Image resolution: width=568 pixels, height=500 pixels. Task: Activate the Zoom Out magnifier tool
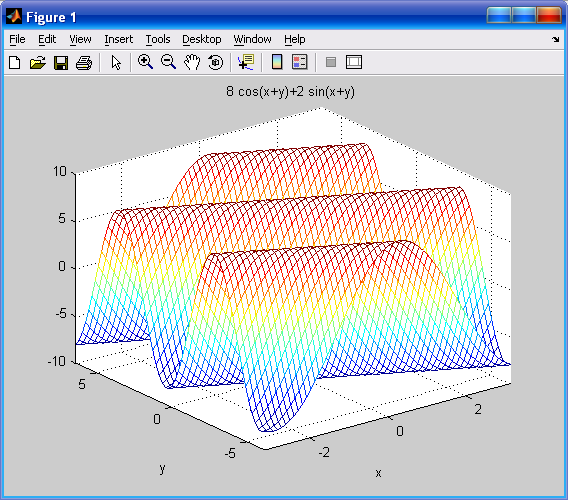point(168,62)
